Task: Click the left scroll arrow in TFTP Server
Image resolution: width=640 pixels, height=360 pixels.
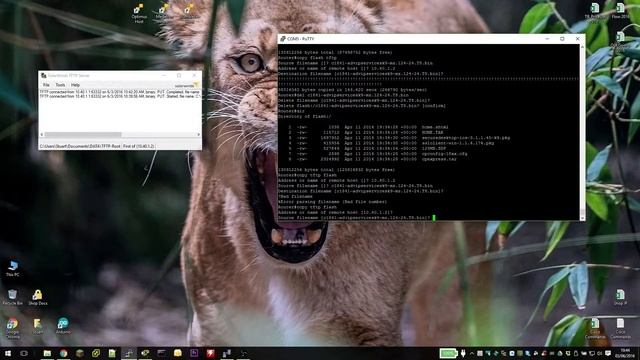Action: 42,134
